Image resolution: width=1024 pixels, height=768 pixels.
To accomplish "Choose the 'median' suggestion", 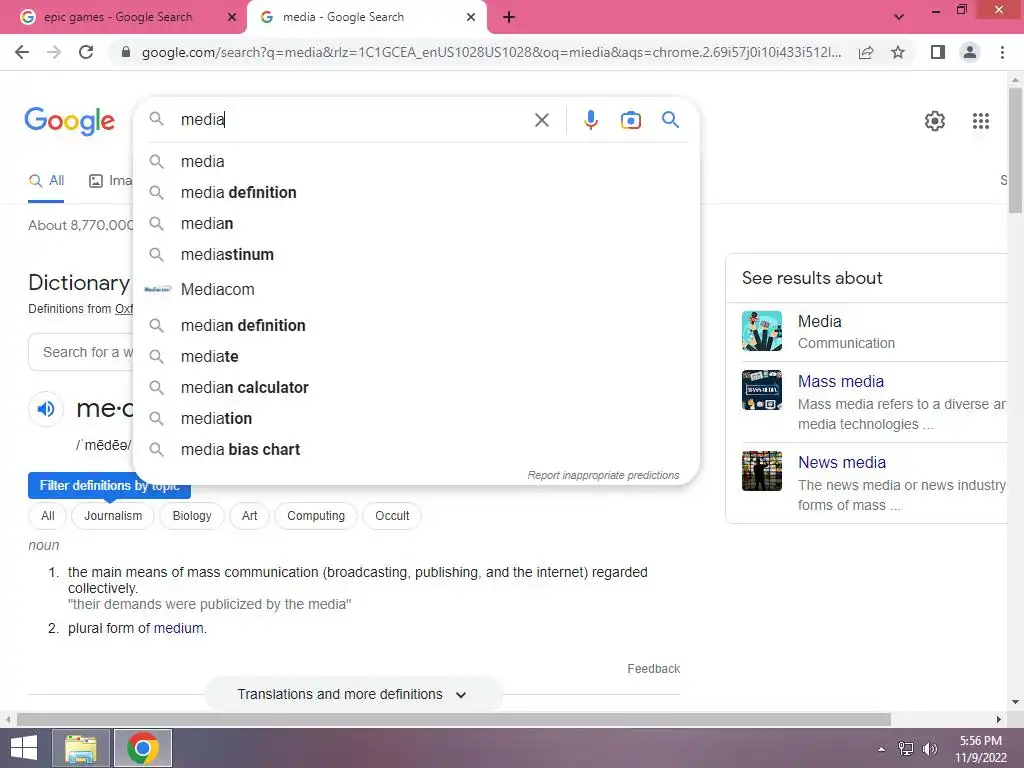I will click(416, 223).
